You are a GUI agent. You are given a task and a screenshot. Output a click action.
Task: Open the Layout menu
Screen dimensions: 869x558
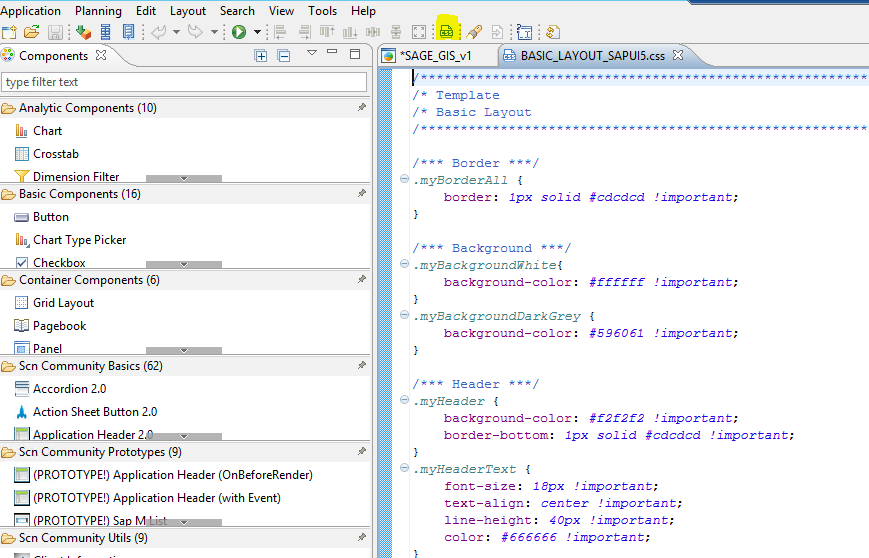coord(187,11)
